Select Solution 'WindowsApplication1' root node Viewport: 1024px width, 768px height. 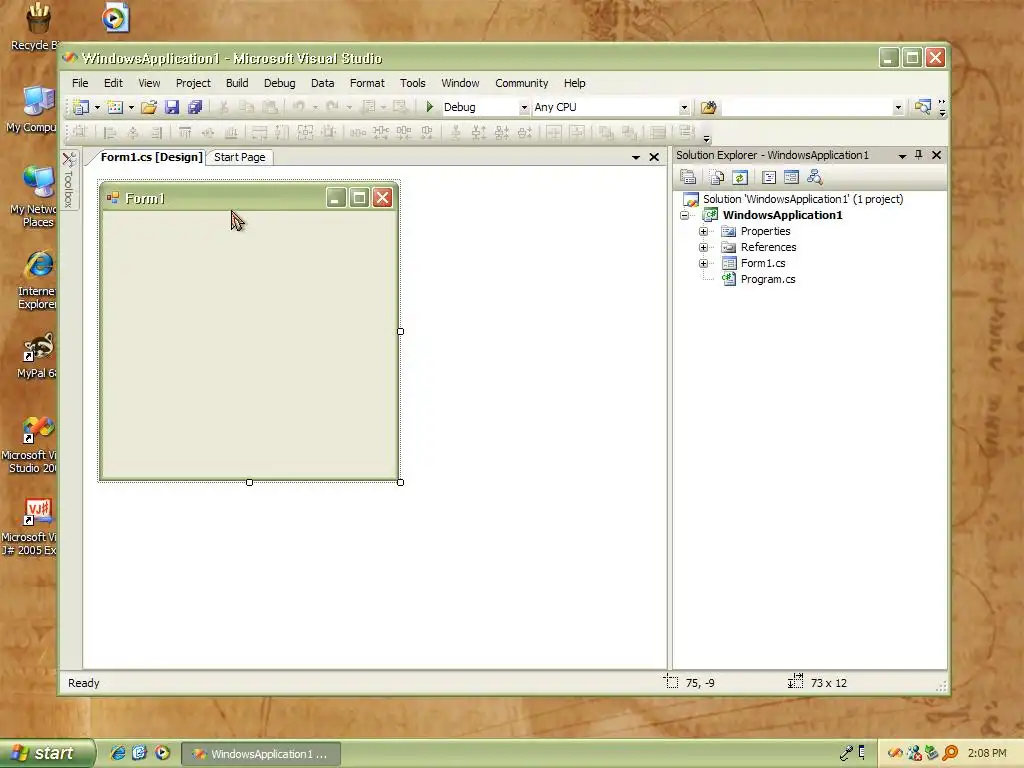click(x=803, y=199)
